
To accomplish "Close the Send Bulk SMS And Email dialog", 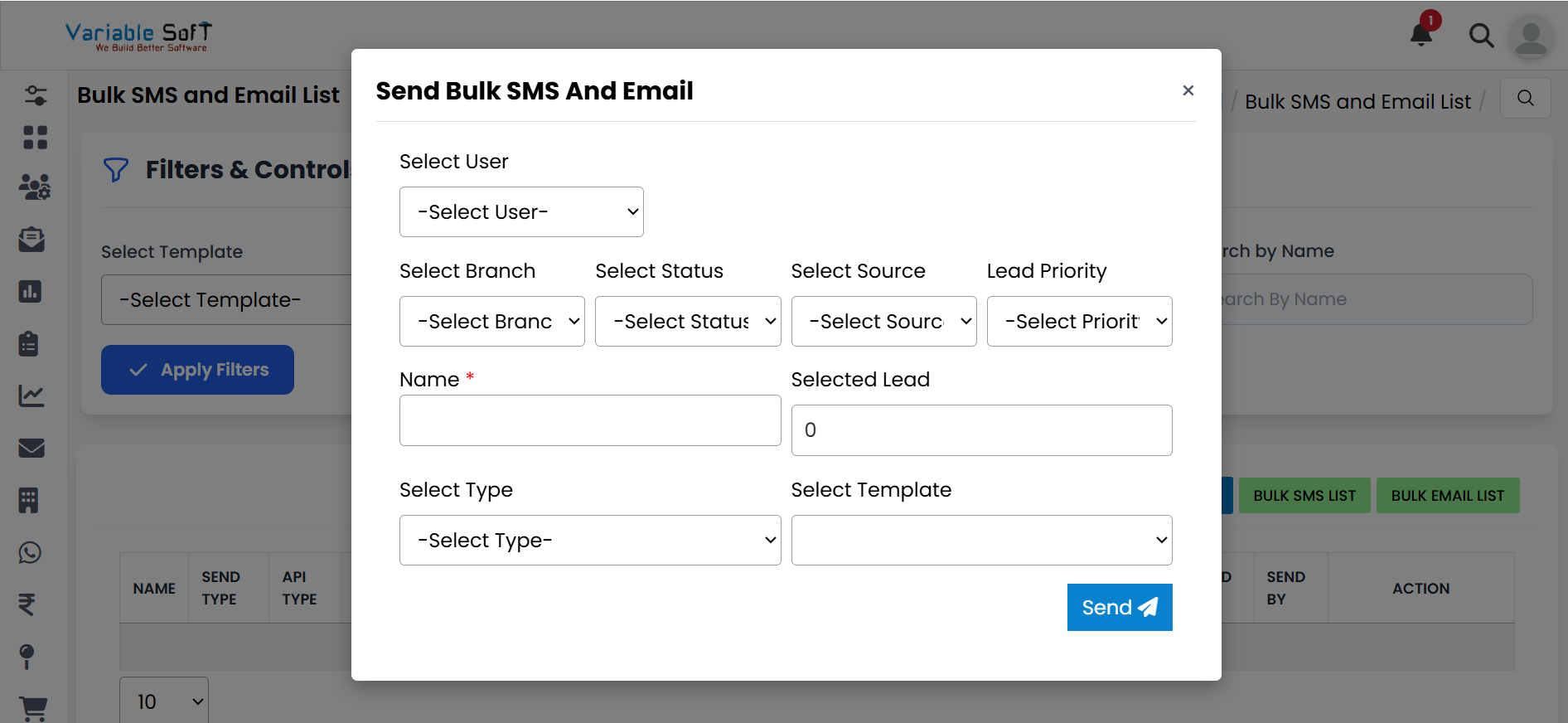I will click(1188, 90).
